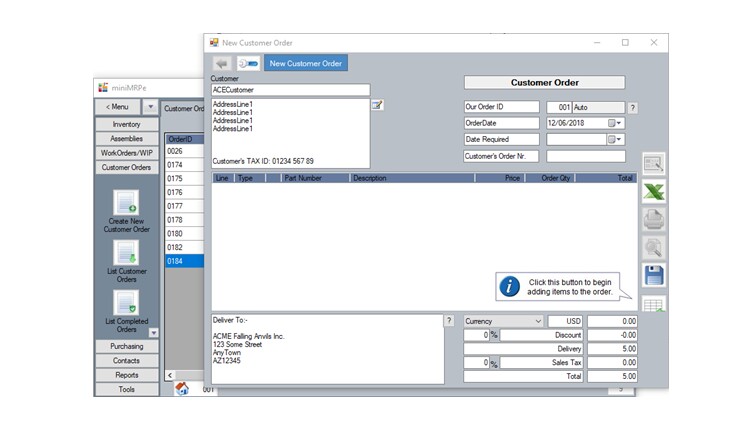This screenshot has height=435, width=753.
Task: Toggle the Discount percent button
Action: pos(494,335)
